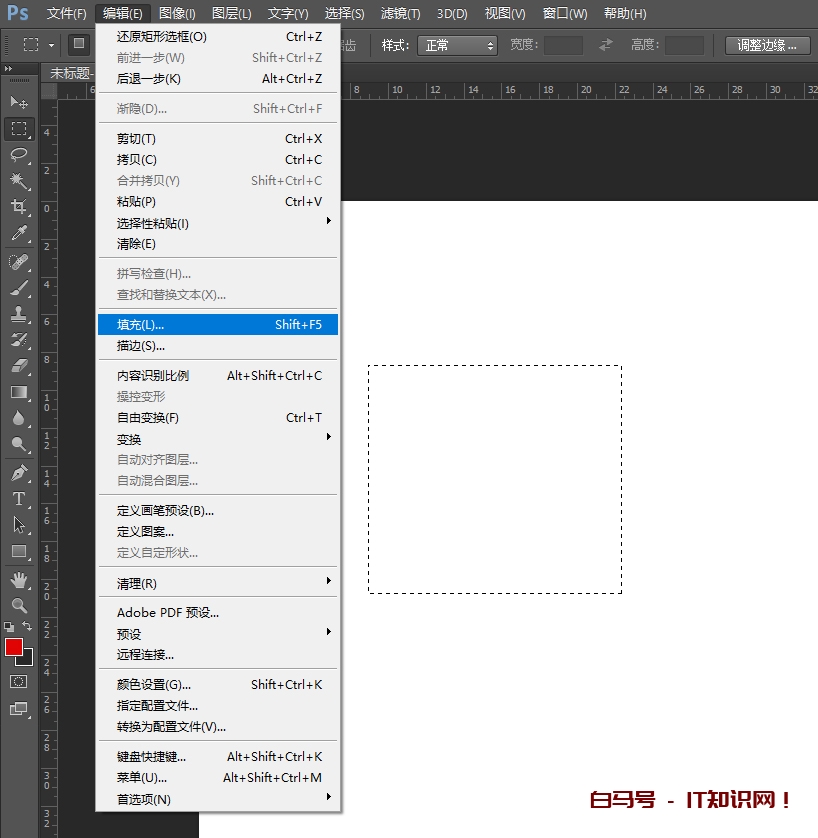818x838 pixels.
Task: Select the Eyedropper tool
Action: (19, 234)
